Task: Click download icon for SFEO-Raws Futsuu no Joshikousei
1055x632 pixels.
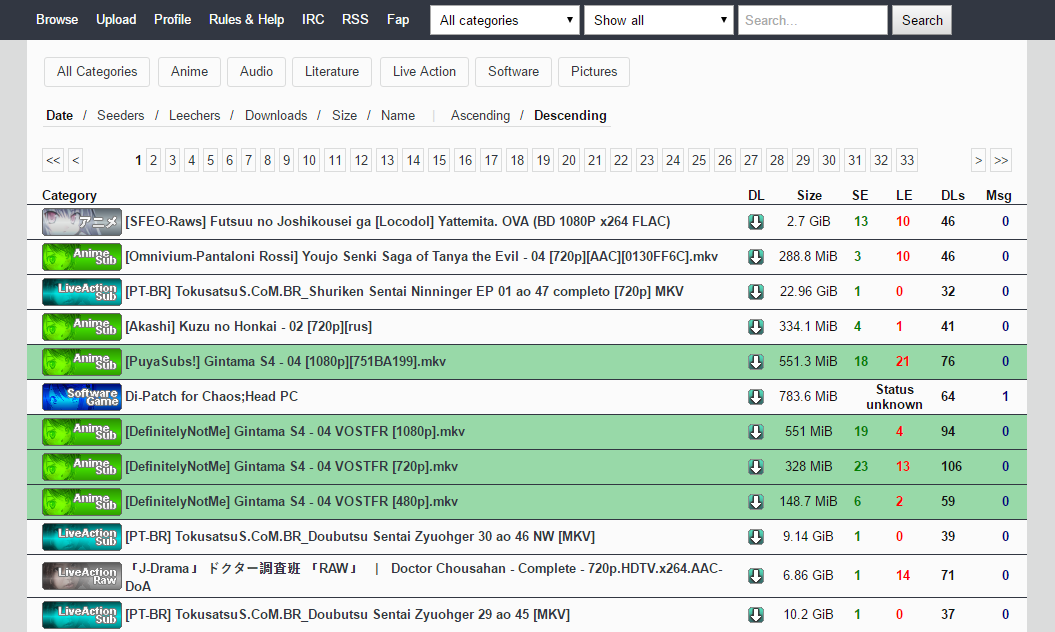Action: [756, 222]
